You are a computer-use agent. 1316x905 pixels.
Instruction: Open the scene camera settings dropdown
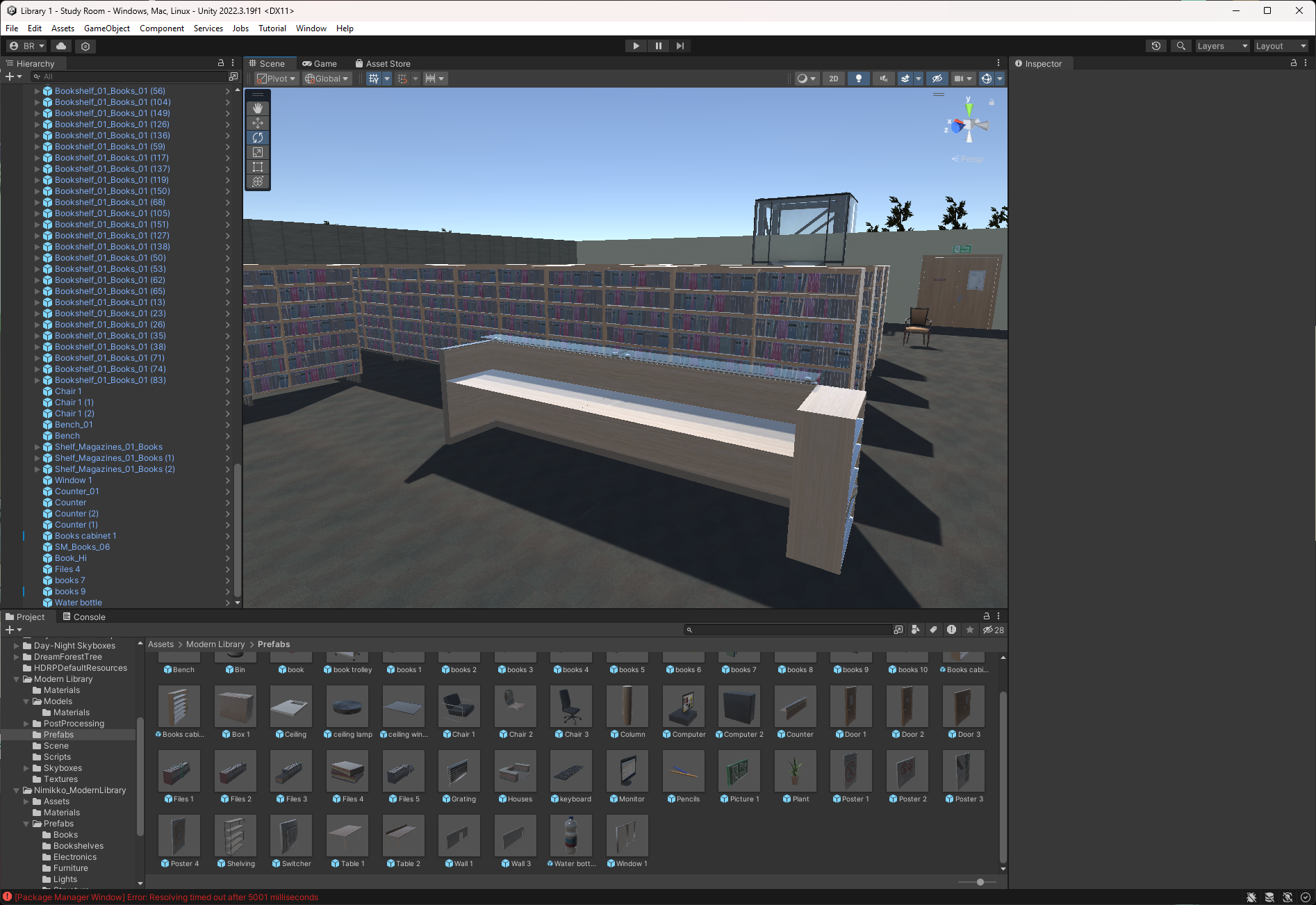click(x=963, y=79)
